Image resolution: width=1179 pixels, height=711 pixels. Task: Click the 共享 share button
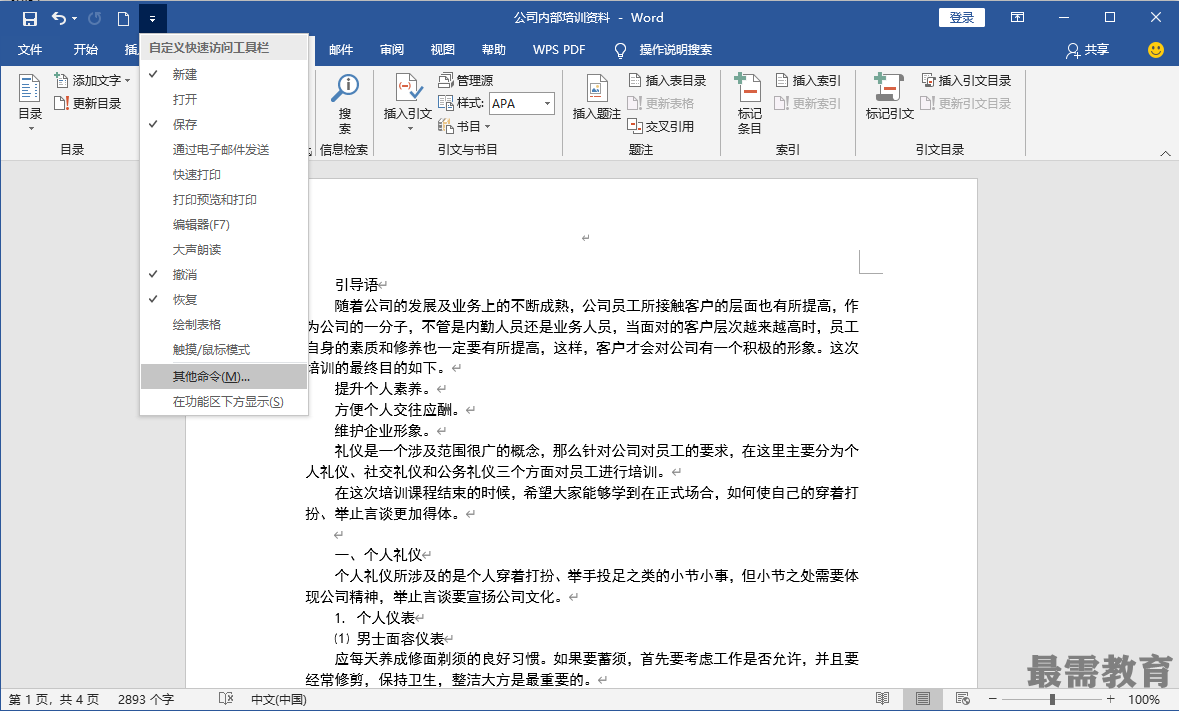[x=1087, y=50]
